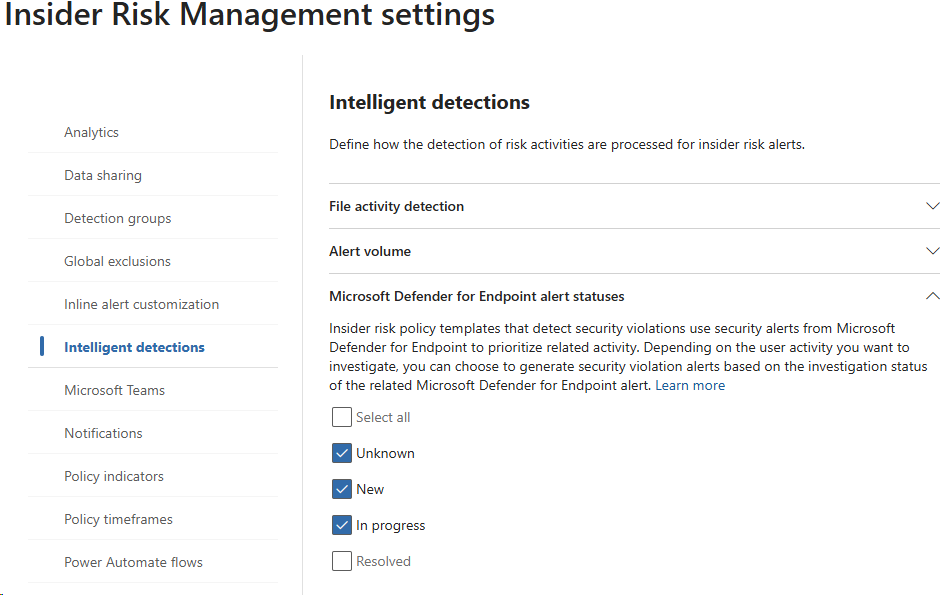
Task: Open Power Automate flows settings
Action: [133, 562]
